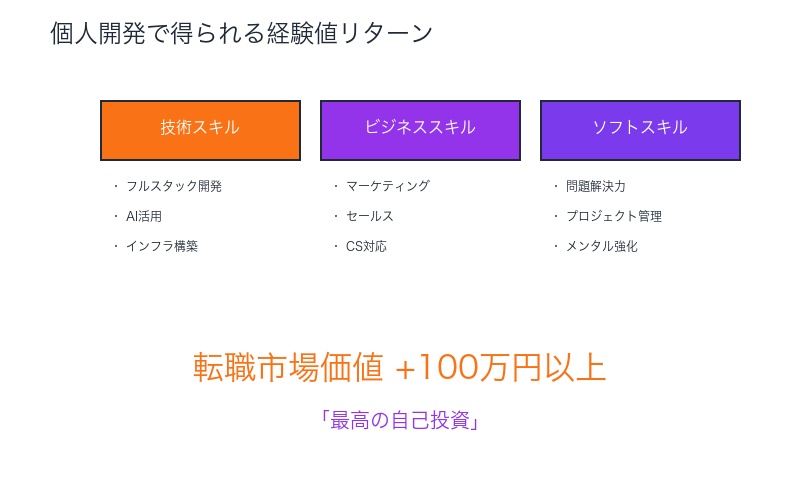
Task: Select the 問題解決力 bullet text
Action: [596, 186]
